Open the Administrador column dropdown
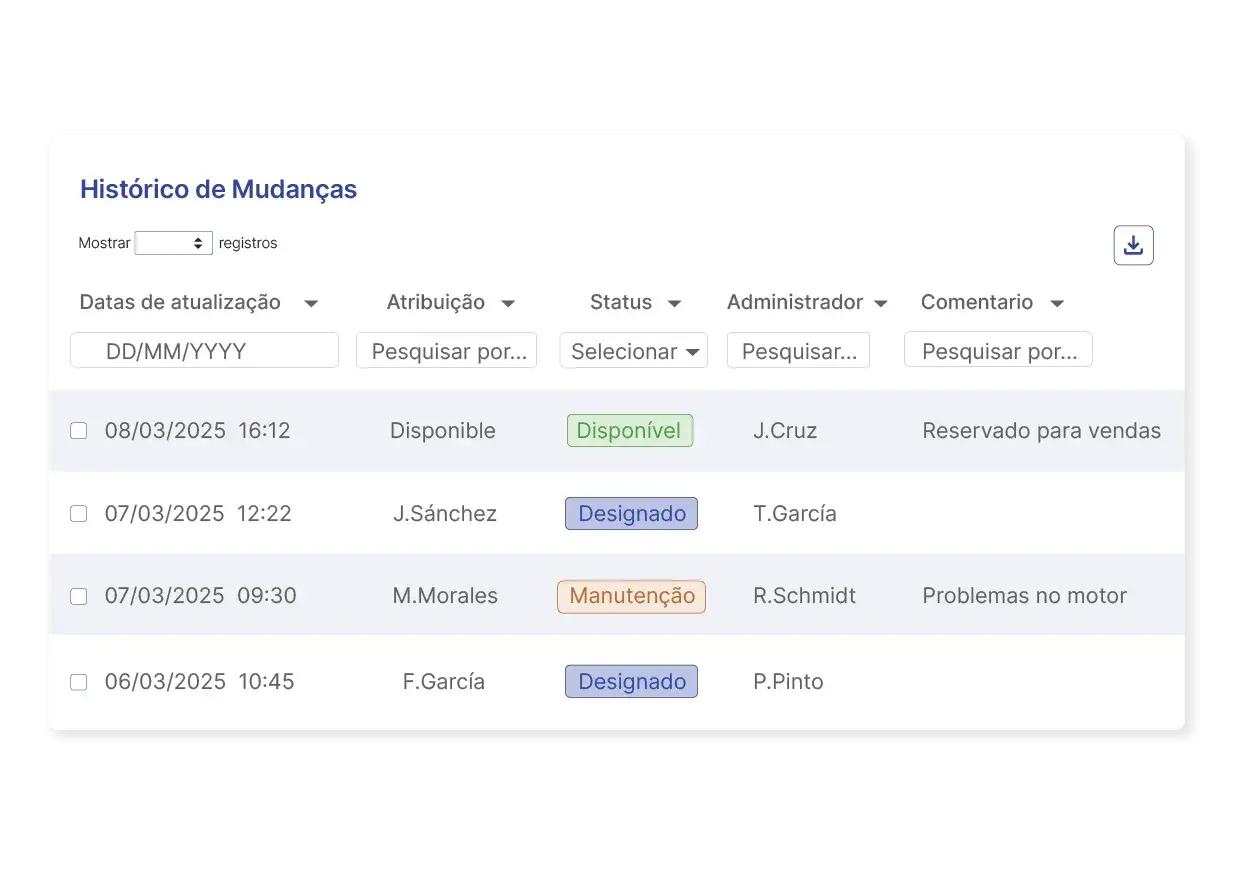Viewport: 1234px width, 894px height. (881, 302)
